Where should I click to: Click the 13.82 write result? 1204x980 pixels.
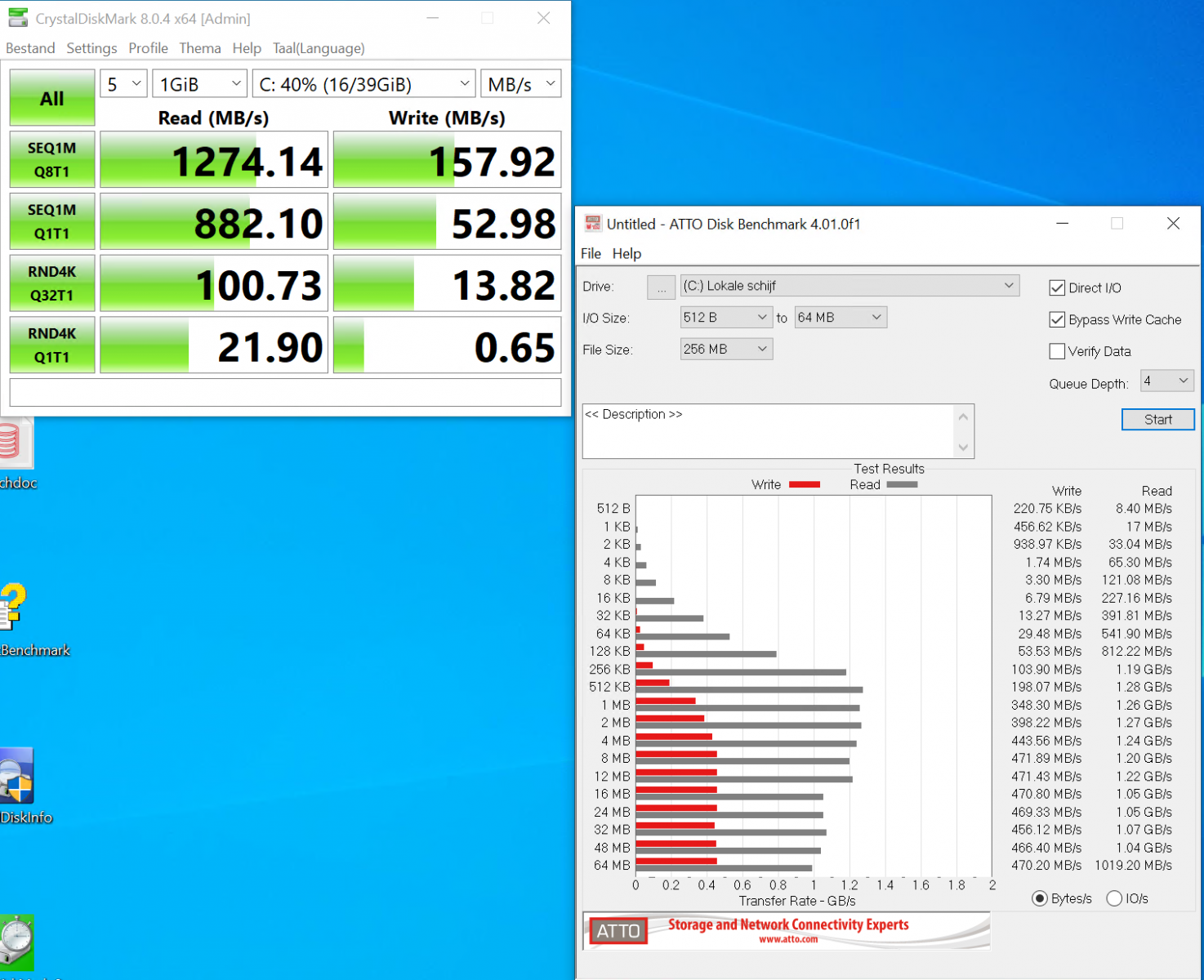tap(448, 283)
